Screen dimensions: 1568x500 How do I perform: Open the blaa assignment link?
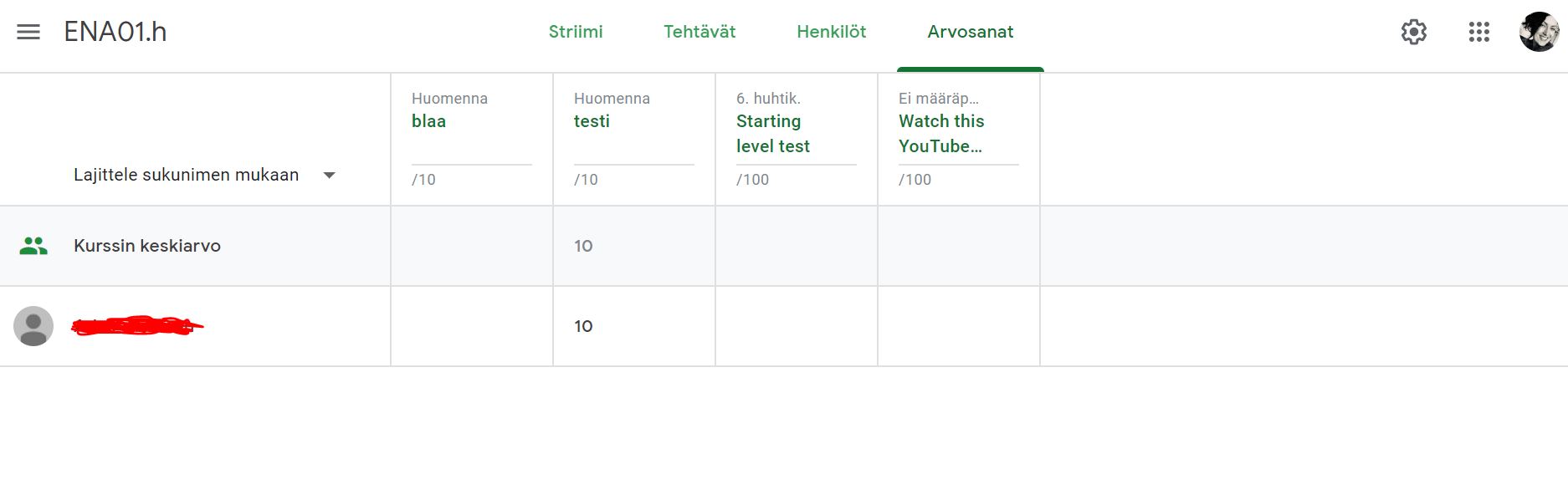pos(428,121)
